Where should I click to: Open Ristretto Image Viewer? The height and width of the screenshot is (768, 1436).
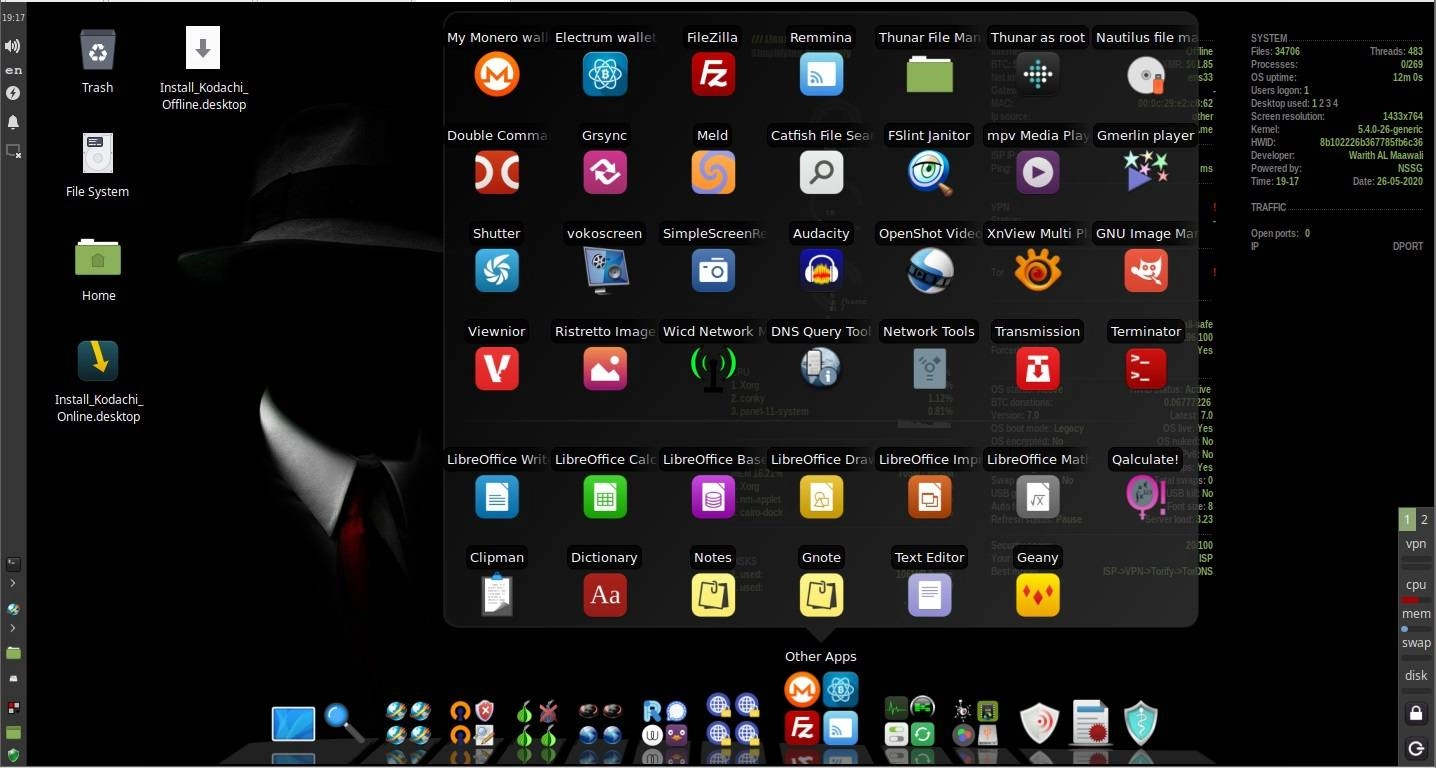pyautogui.click(x=605, y=368)
